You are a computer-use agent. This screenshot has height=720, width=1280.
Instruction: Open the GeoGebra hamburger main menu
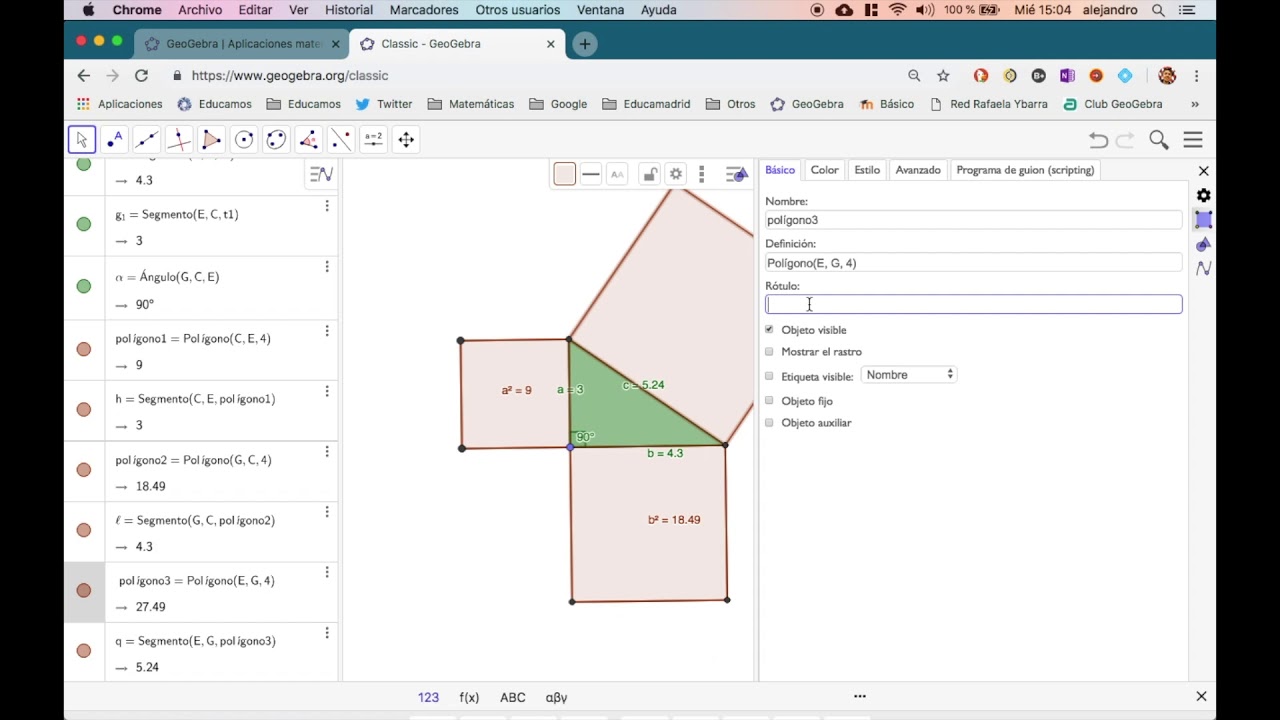(x=1193, y=140)
